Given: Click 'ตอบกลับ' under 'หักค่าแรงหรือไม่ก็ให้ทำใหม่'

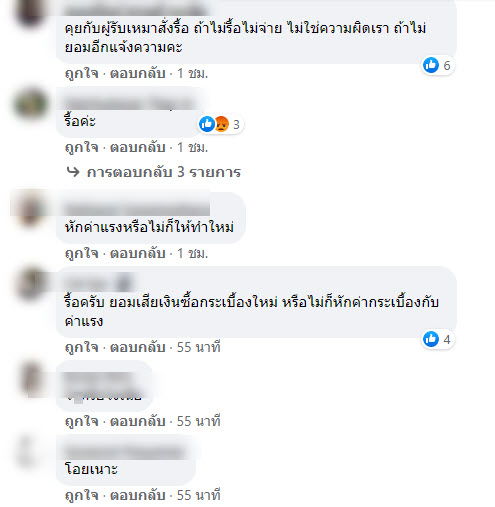Looking at the screenshot, I should [138, 254].
